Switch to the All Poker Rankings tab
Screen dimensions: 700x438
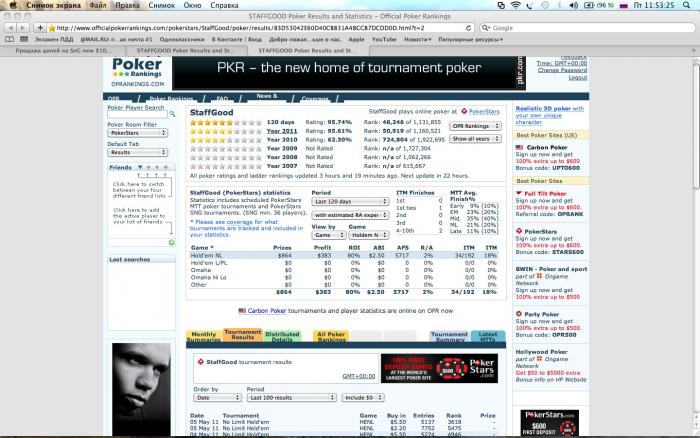point(331,337)
